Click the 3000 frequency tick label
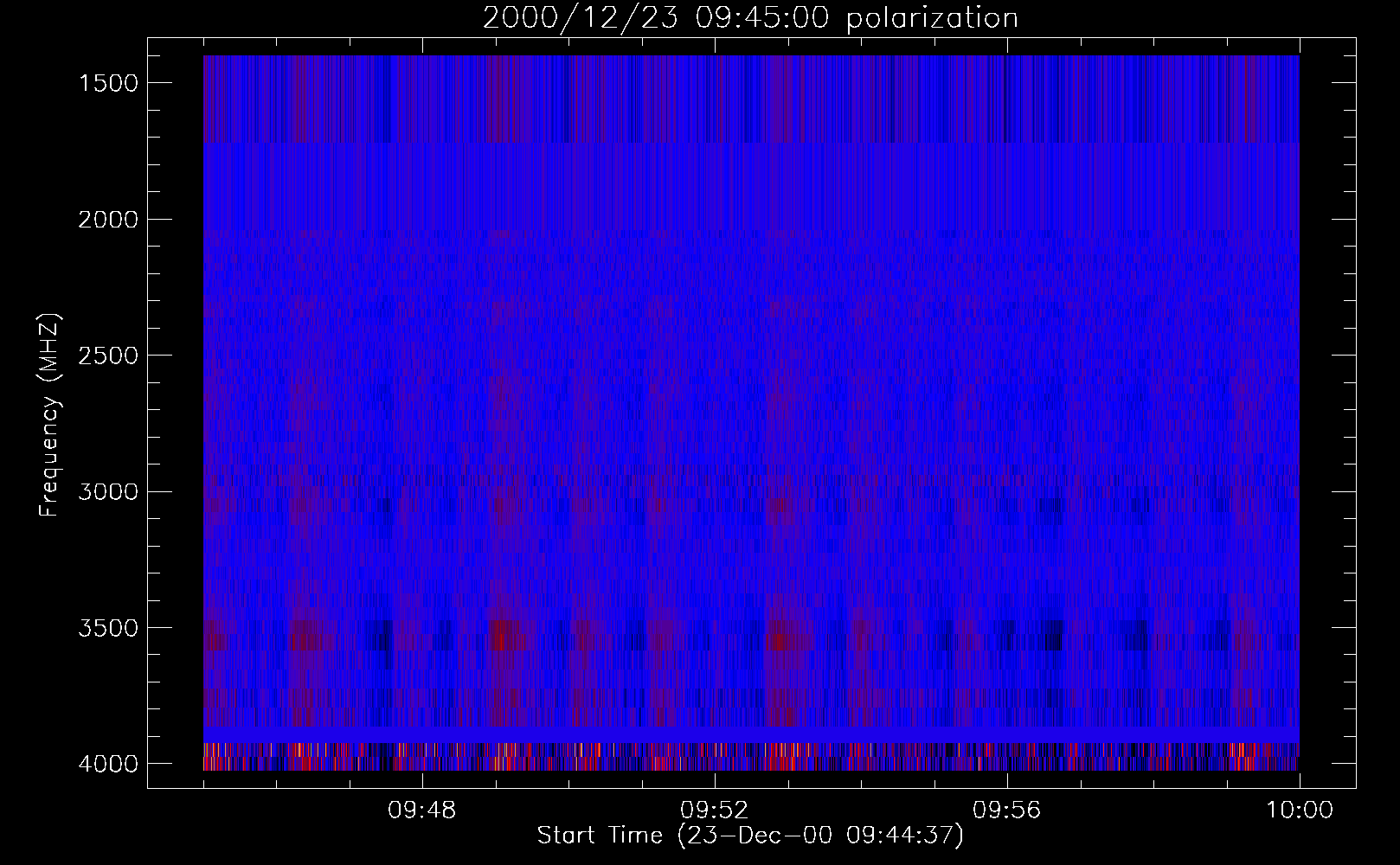 (x=108, y=492)
